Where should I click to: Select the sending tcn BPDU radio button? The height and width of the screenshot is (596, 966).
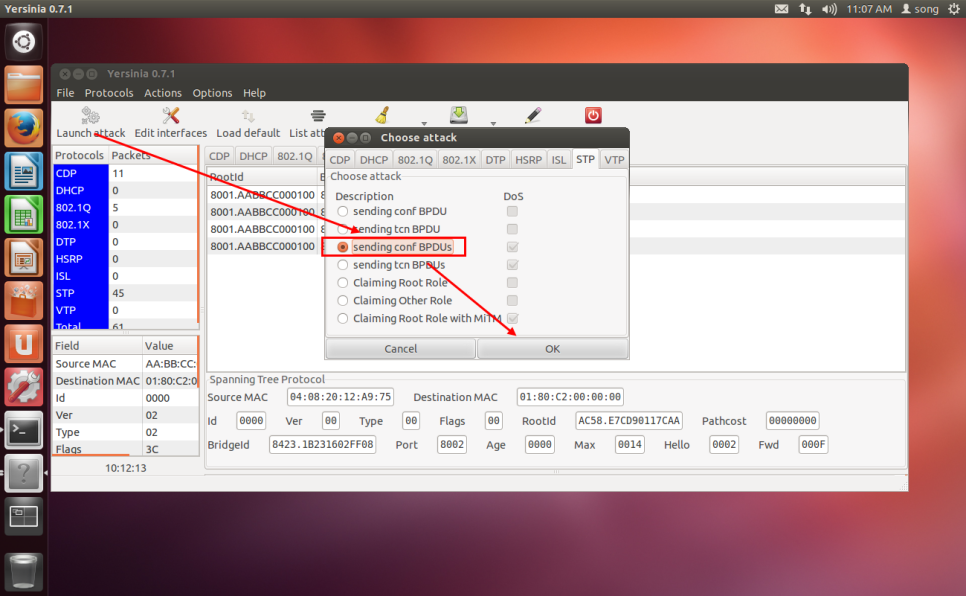click(343, 229)
